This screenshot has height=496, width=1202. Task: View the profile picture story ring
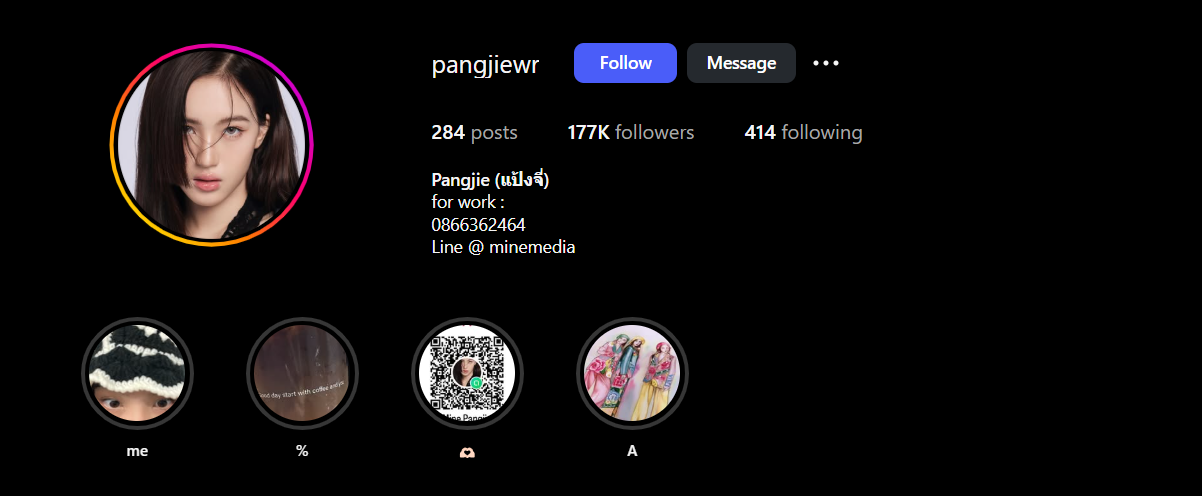pyautogui.click(x=211, y=145)
